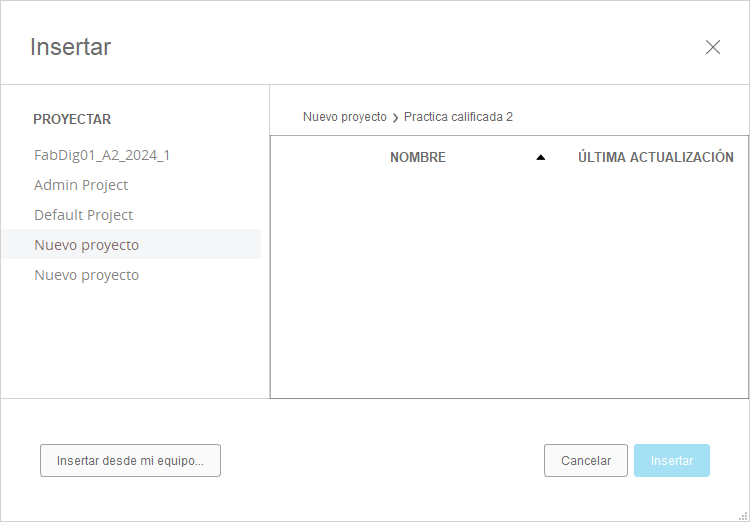Select the highlighted Nuevo proyecto entry
Image resolution: width=750 pixels, height=522 pixels.
(131, 244)
